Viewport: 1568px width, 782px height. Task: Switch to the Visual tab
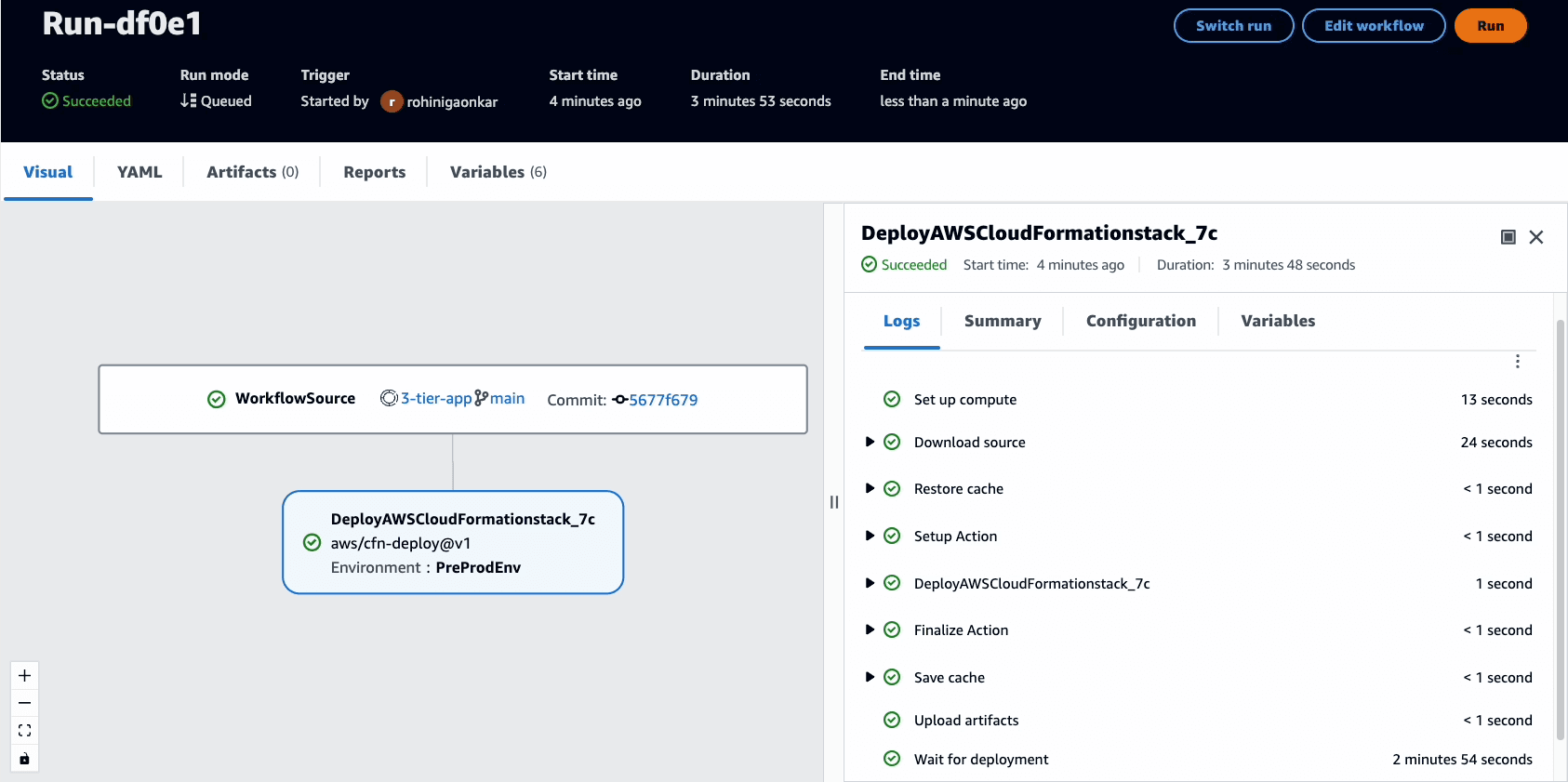point(48,172)
